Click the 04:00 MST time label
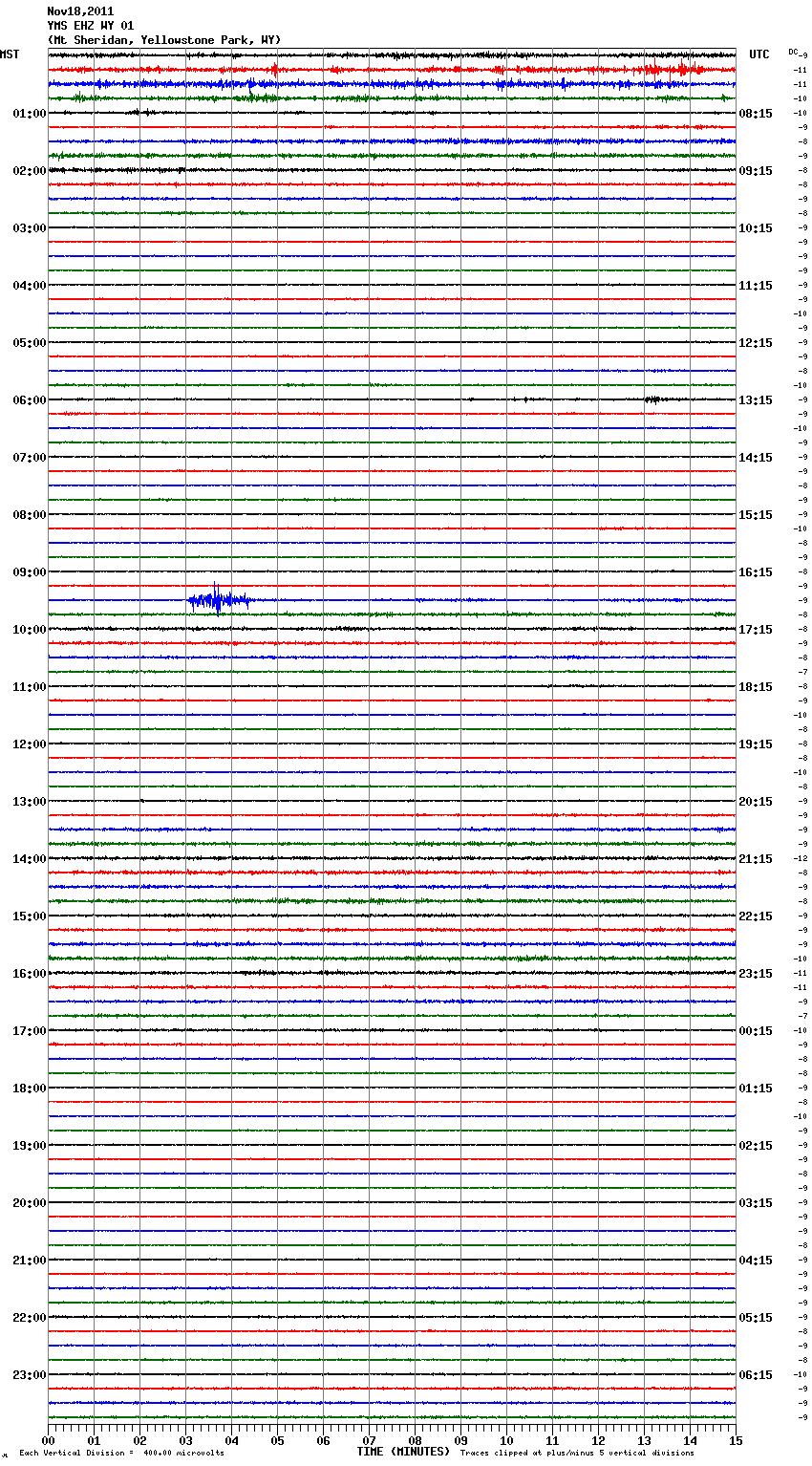Viewport: 812px width, 1466px height. [30, 286]
